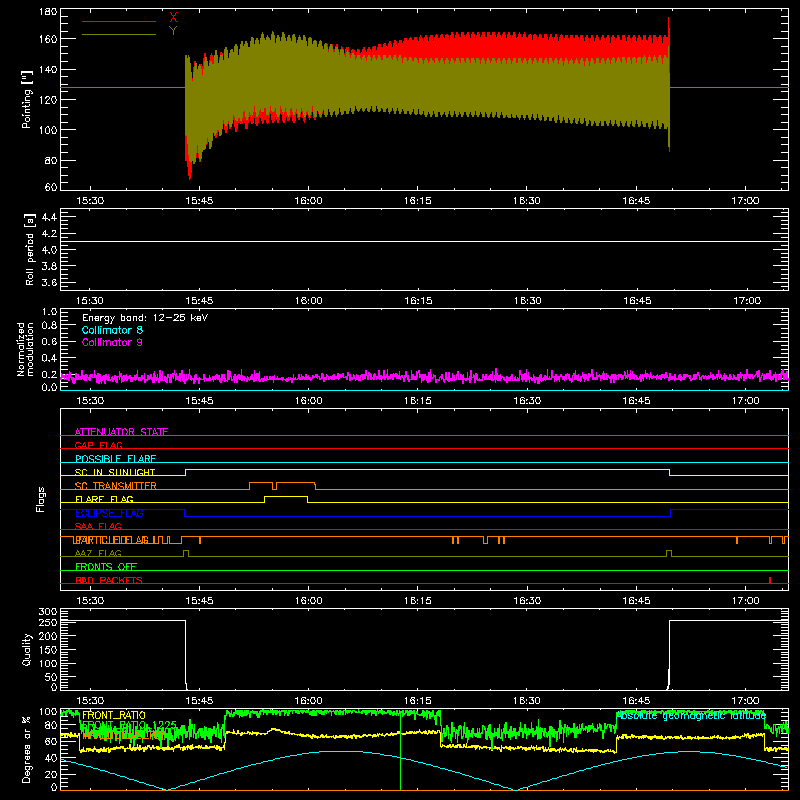Click the '300' value on quality axis

(x=48, y=612)
